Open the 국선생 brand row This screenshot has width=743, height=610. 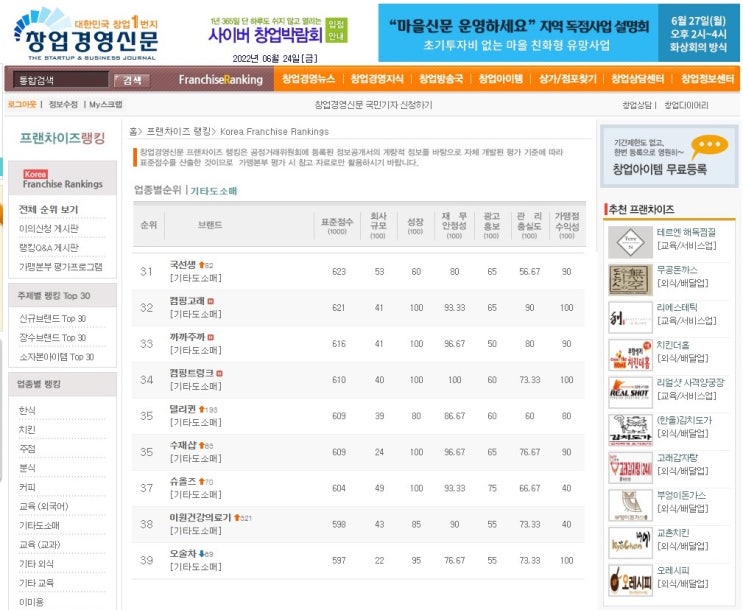[358, 272]
